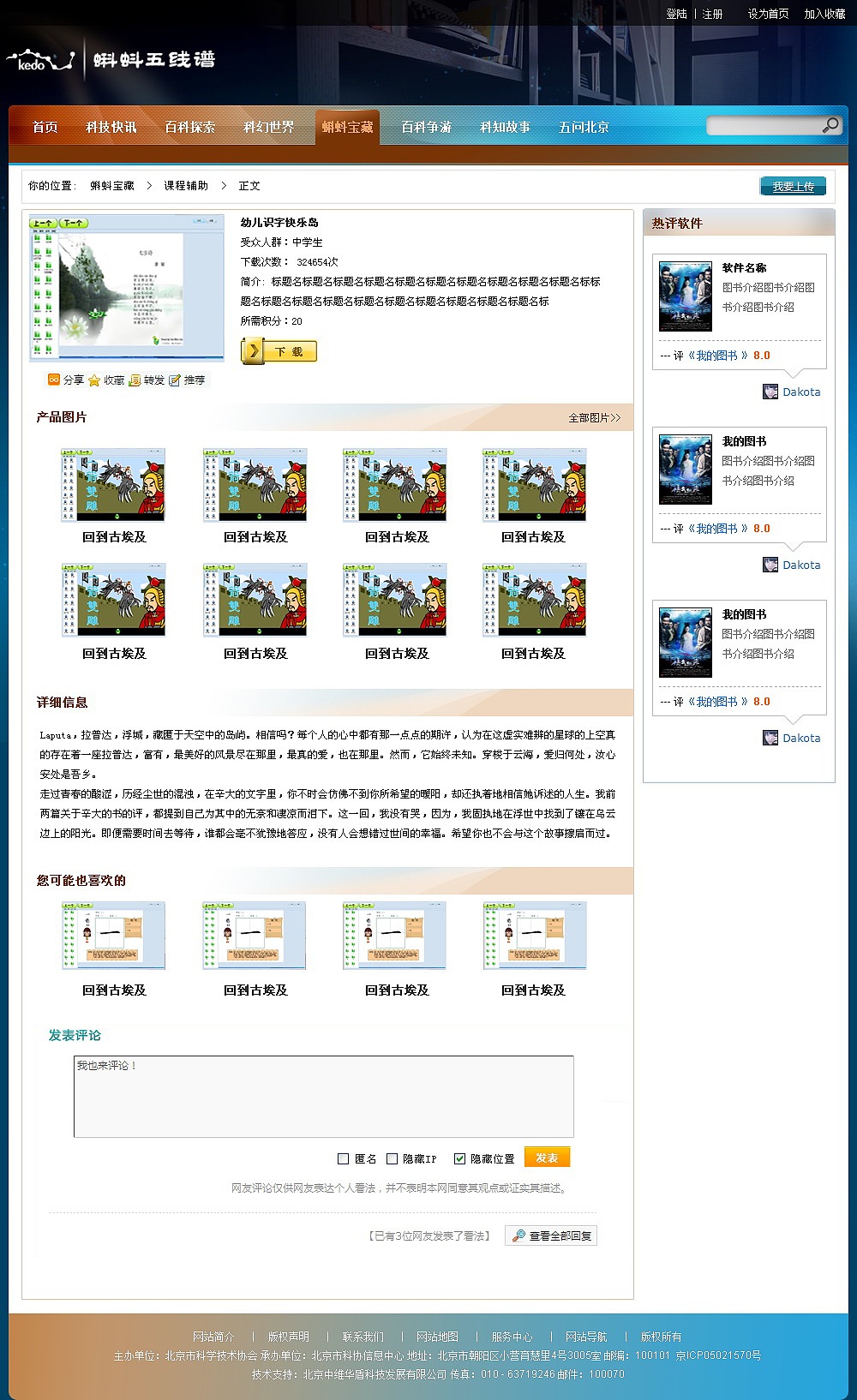Click the 加入收藏 link at top
The height and width of the screenshot is (1400, 857).
coord(824,14)
